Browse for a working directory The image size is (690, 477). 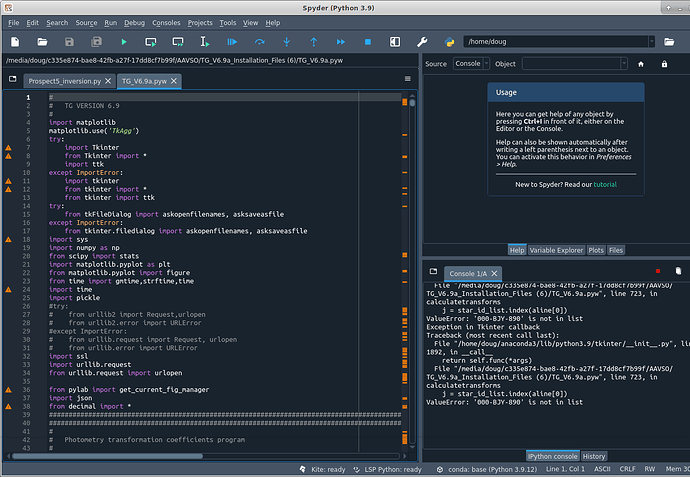(669, 42)
